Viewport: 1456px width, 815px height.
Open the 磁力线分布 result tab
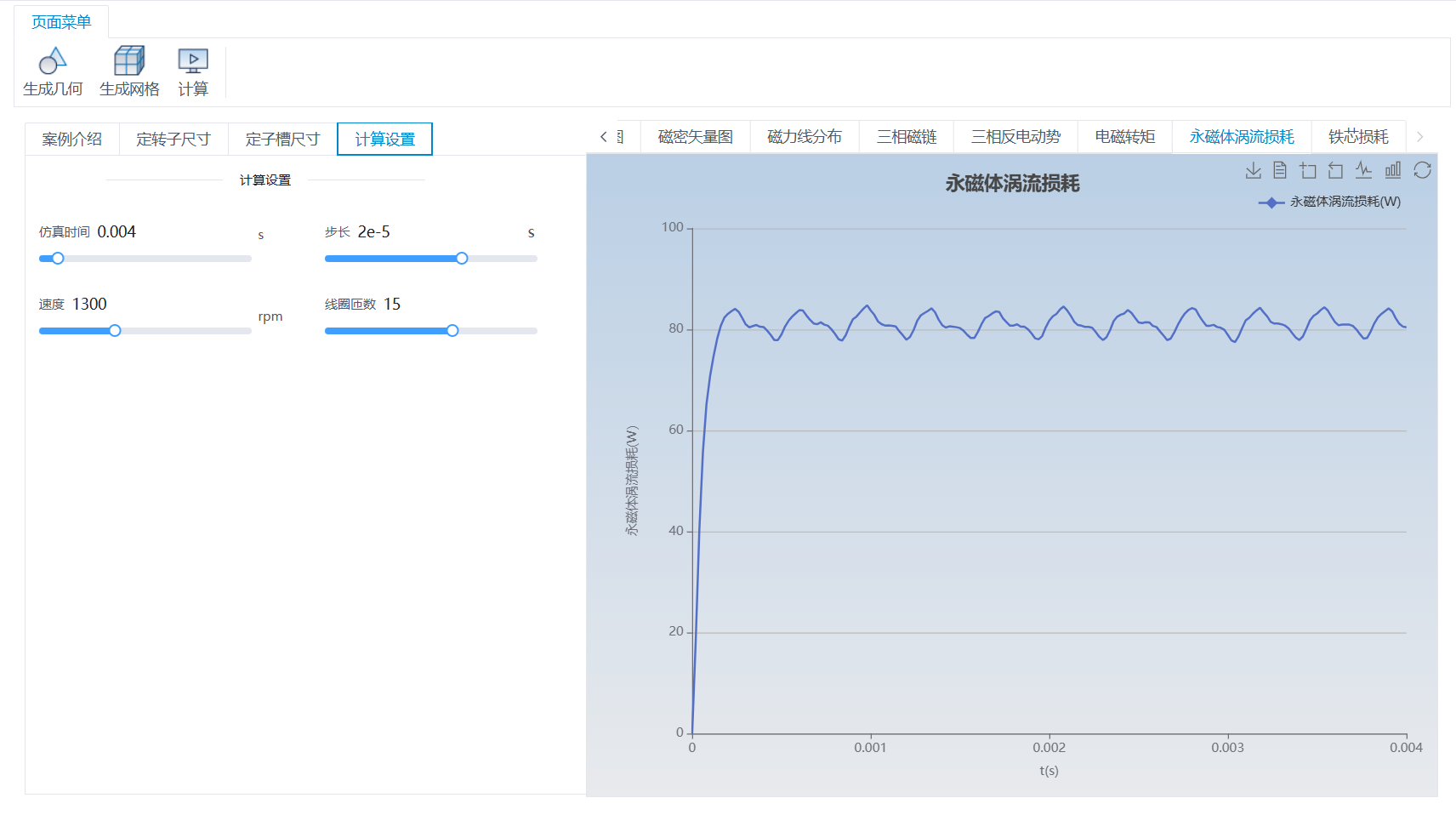805,137
